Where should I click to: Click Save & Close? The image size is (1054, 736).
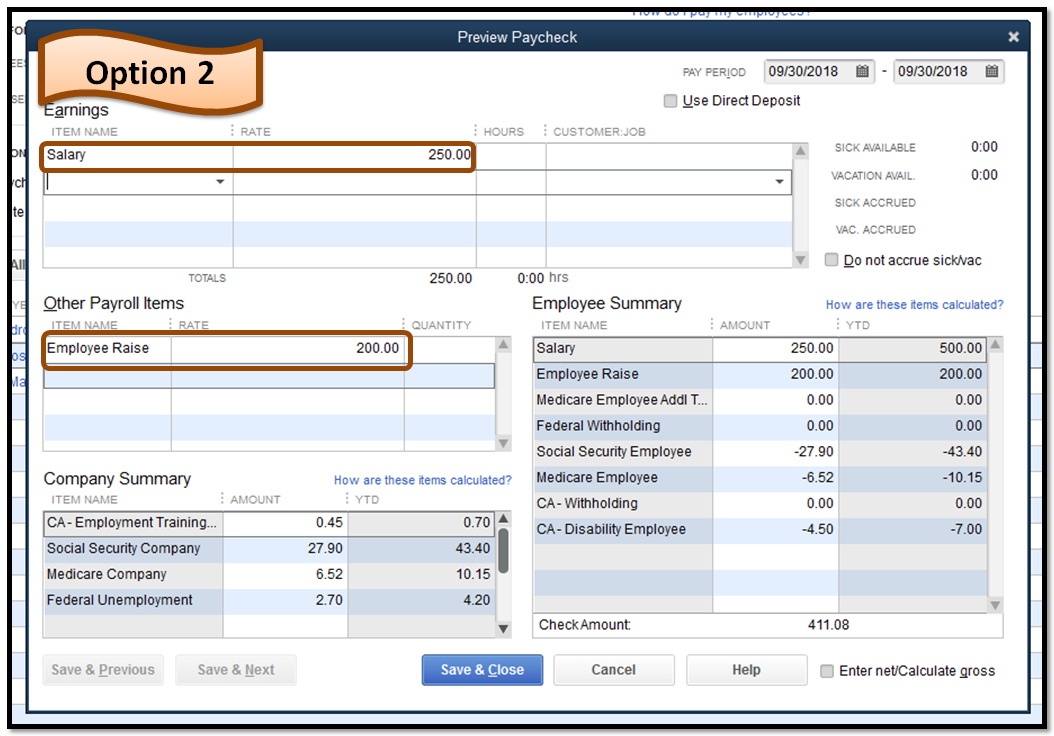482,670
